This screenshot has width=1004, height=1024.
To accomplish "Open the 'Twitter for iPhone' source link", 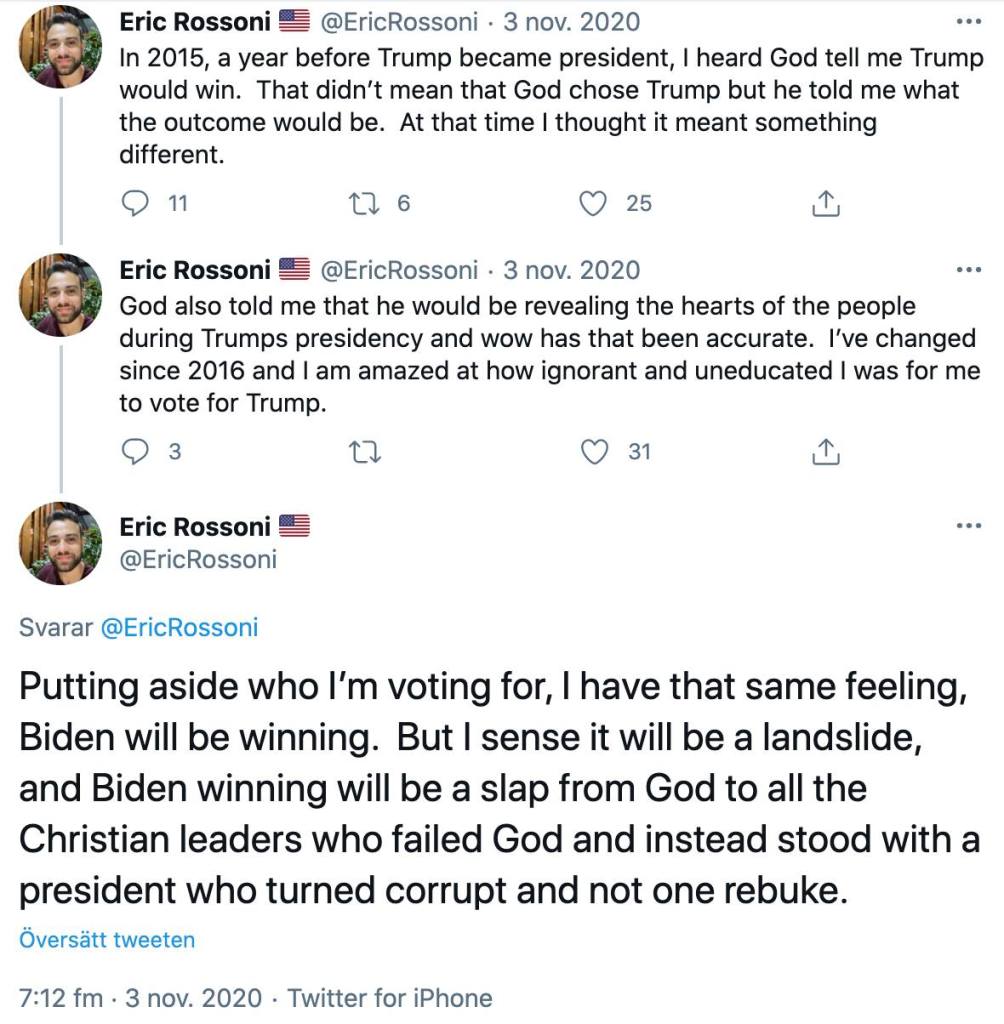I will click(x=389, y=998).
